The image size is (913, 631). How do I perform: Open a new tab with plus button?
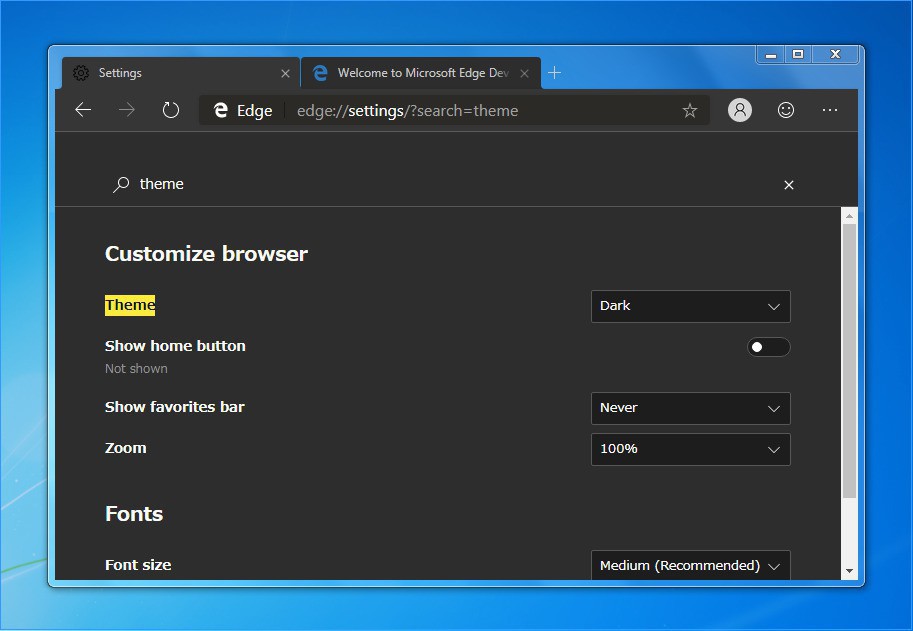point(555,73)
